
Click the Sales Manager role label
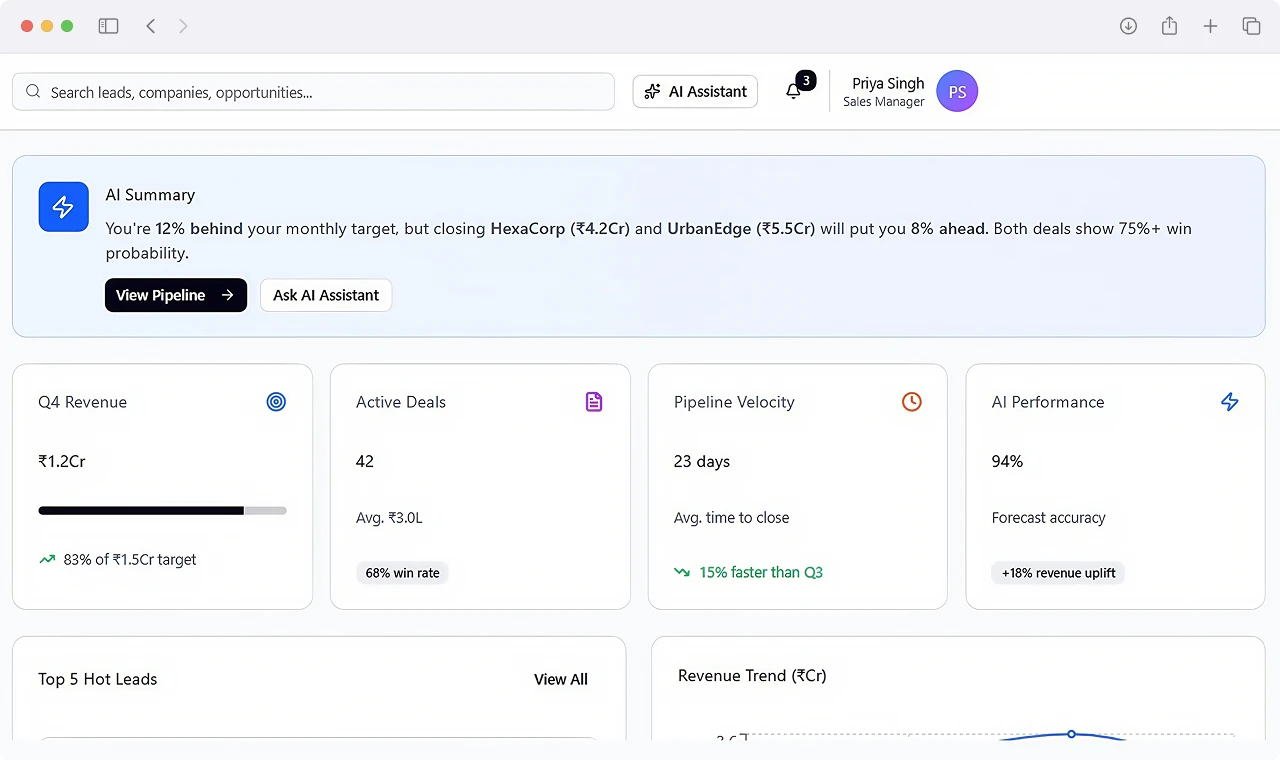884,102
